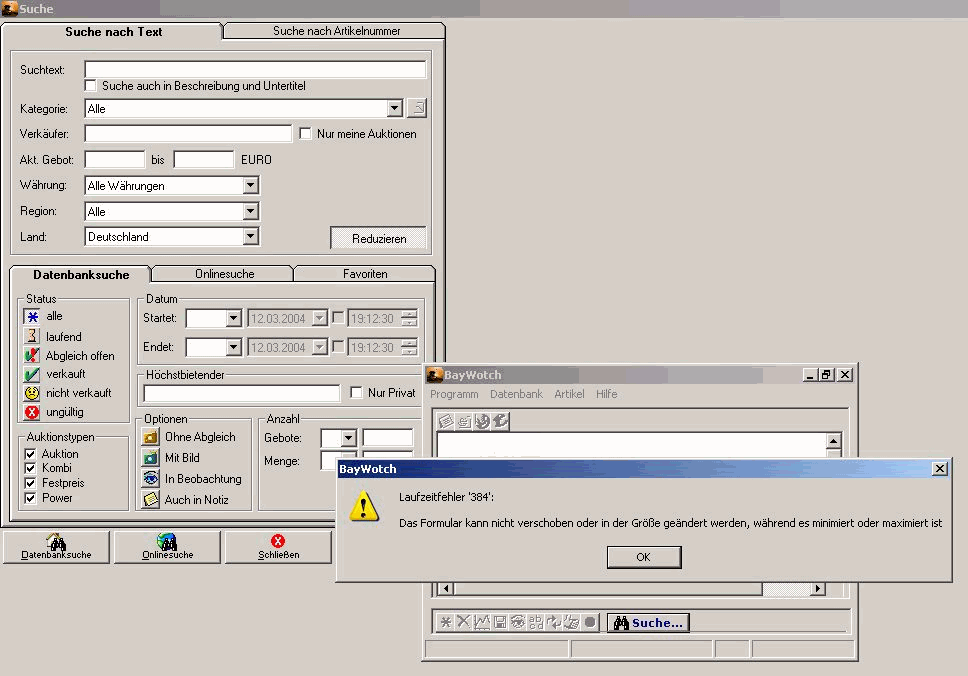Image resolution: width=968 pixels, height=676 pixels.
Task: Click the hand-with-note icon in BayWotch bottom toolbar
Action: pos(572,622)
